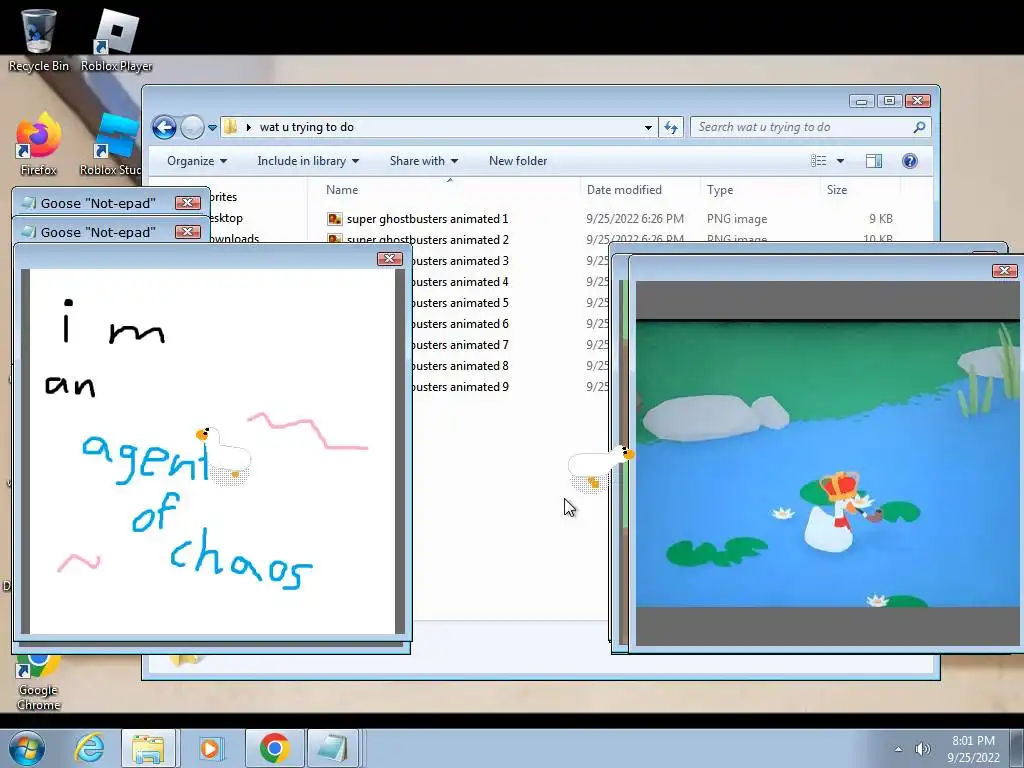Click the Windows Start orb
The width and height of the screenshot is (1024, 768).
click(x=27, y=748)
